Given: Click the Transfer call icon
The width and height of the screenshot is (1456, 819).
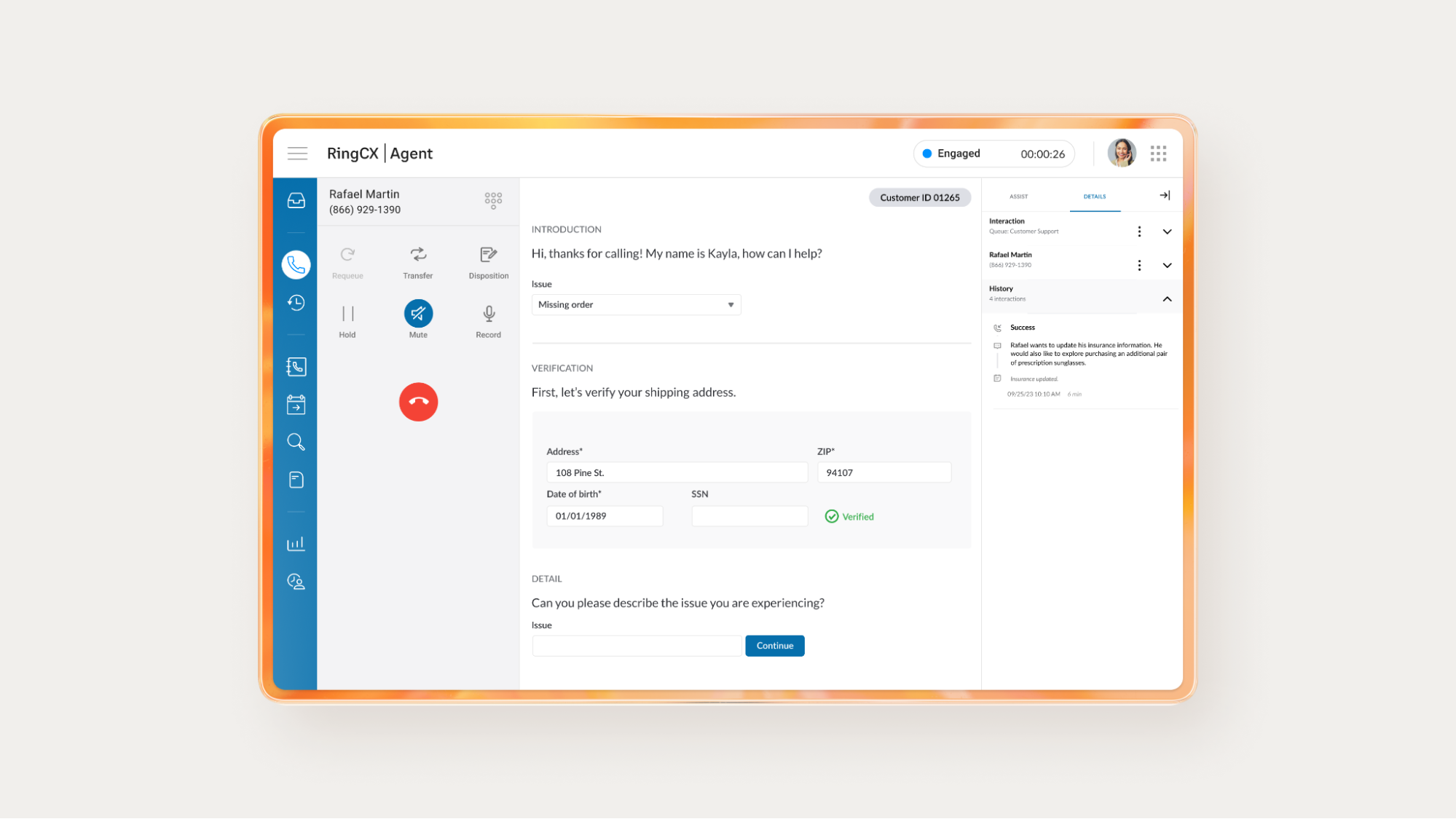Looking at the screenshot, I should [418, 255].
